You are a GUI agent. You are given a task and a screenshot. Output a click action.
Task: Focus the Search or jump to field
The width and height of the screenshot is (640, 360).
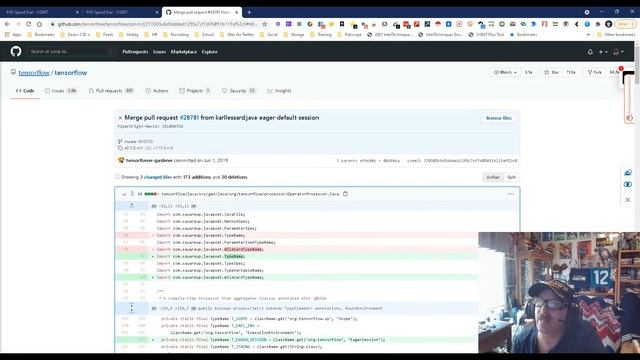click(x=73, y=52)
